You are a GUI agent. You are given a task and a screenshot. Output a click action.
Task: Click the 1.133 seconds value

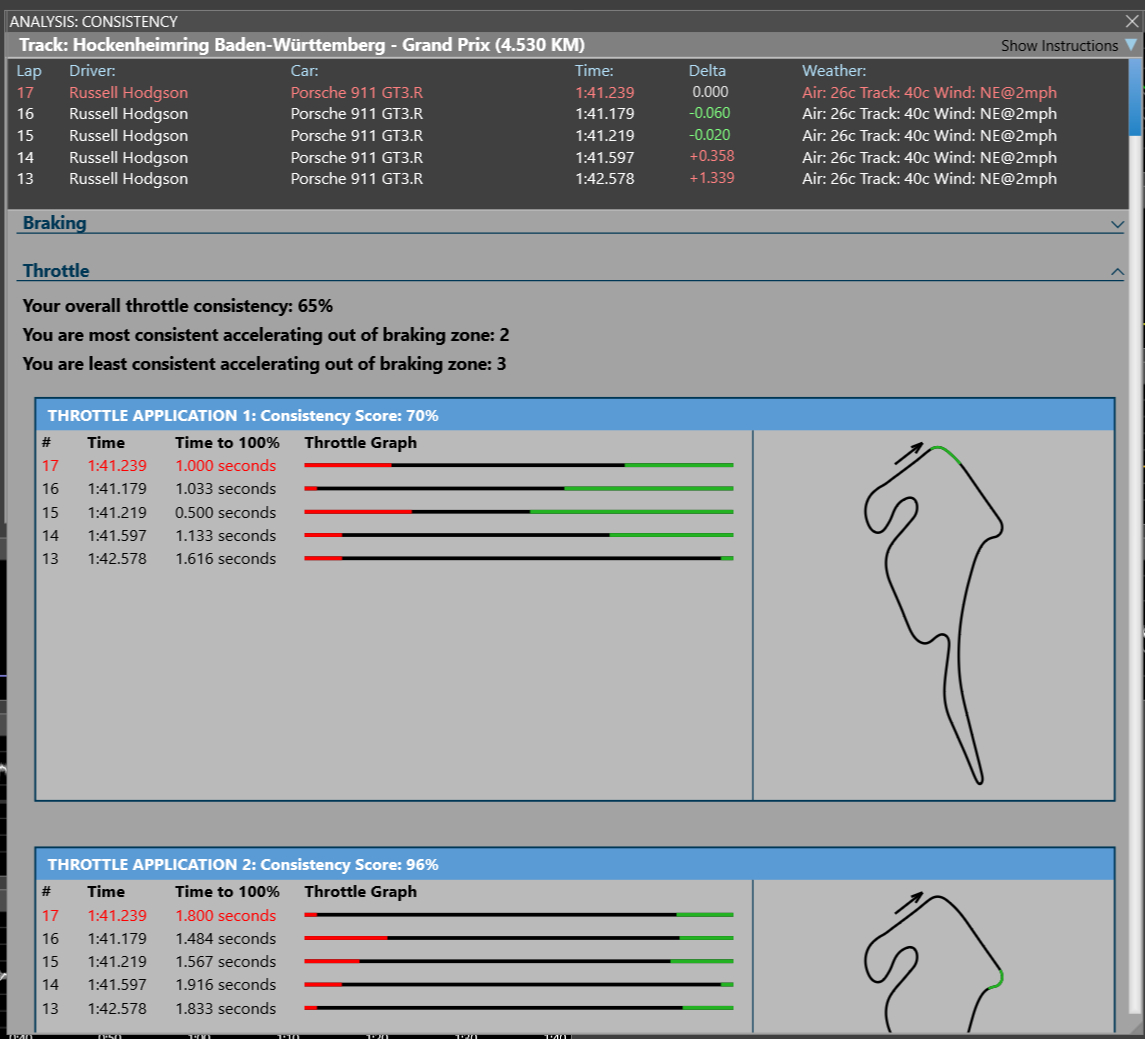coord(226,536)
